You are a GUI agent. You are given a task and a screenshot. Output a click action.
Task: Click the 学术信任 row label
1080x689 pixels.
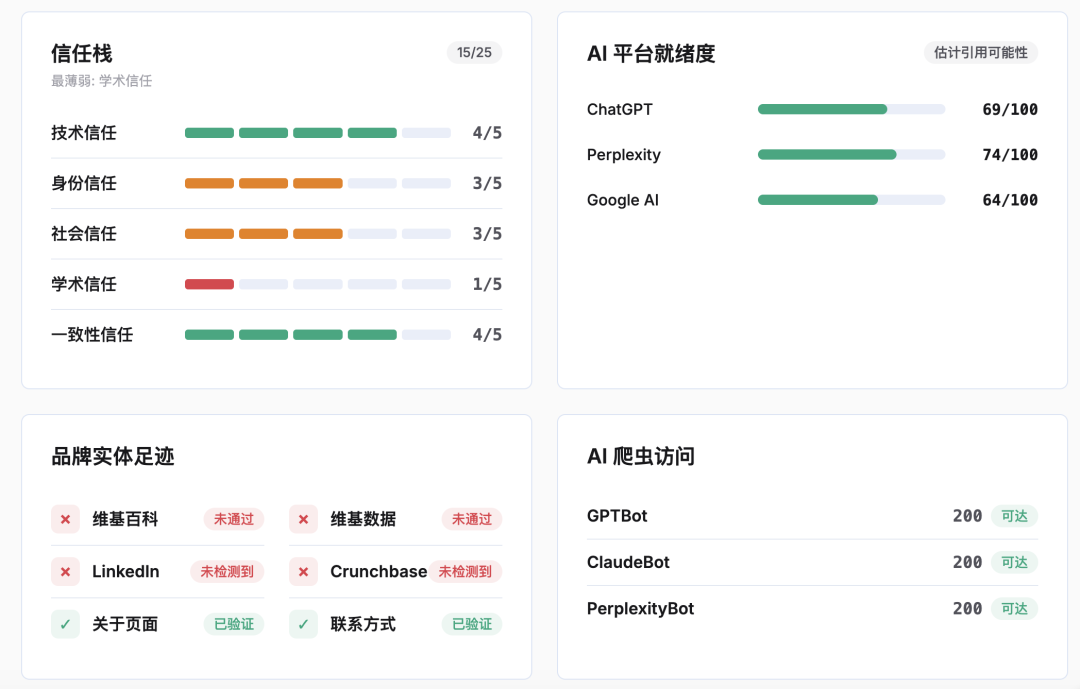tap(83, 284)
